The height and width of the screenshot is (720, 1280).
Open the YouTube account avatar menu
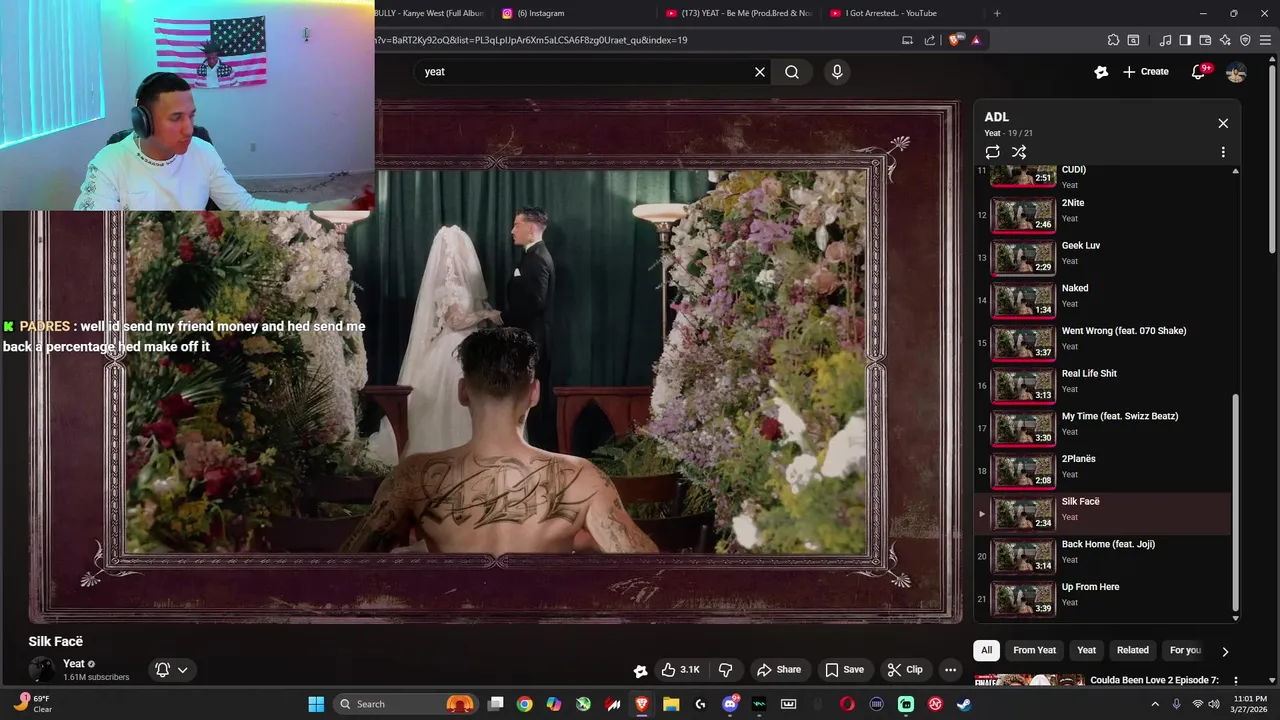(1236, 72)
